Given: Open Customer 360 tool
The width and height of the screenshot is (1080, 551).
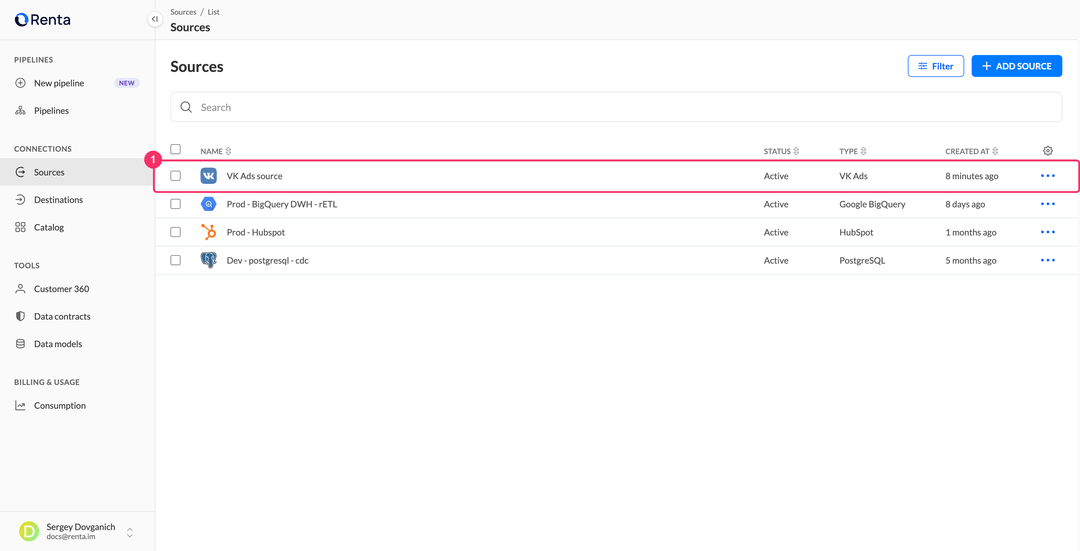Looking at the screenshot, I should pos(77,289).
